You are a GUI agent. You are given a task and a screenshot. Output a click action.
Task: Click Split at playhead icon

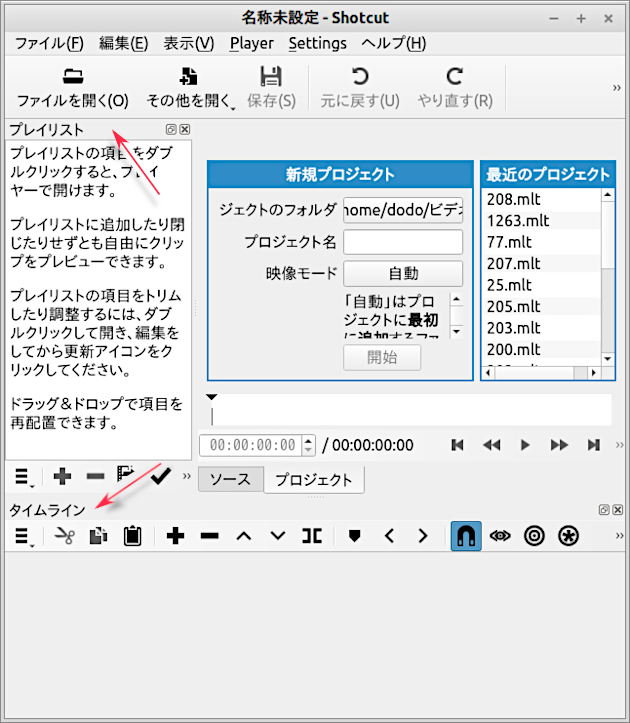pyautogui.click(x=312, y=536)
